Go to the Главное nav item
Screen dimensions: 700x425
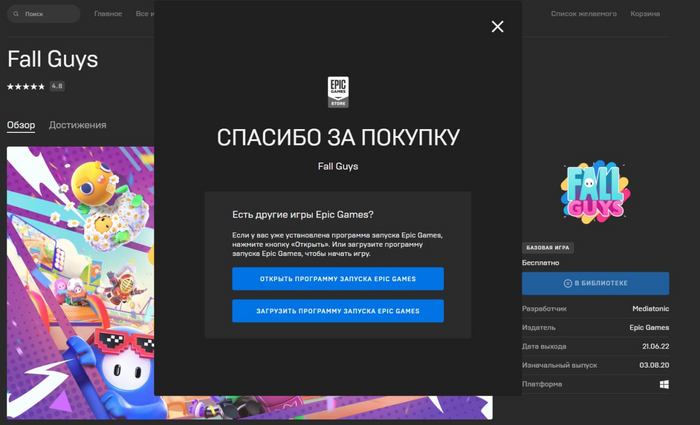click(x=108, y=14)
